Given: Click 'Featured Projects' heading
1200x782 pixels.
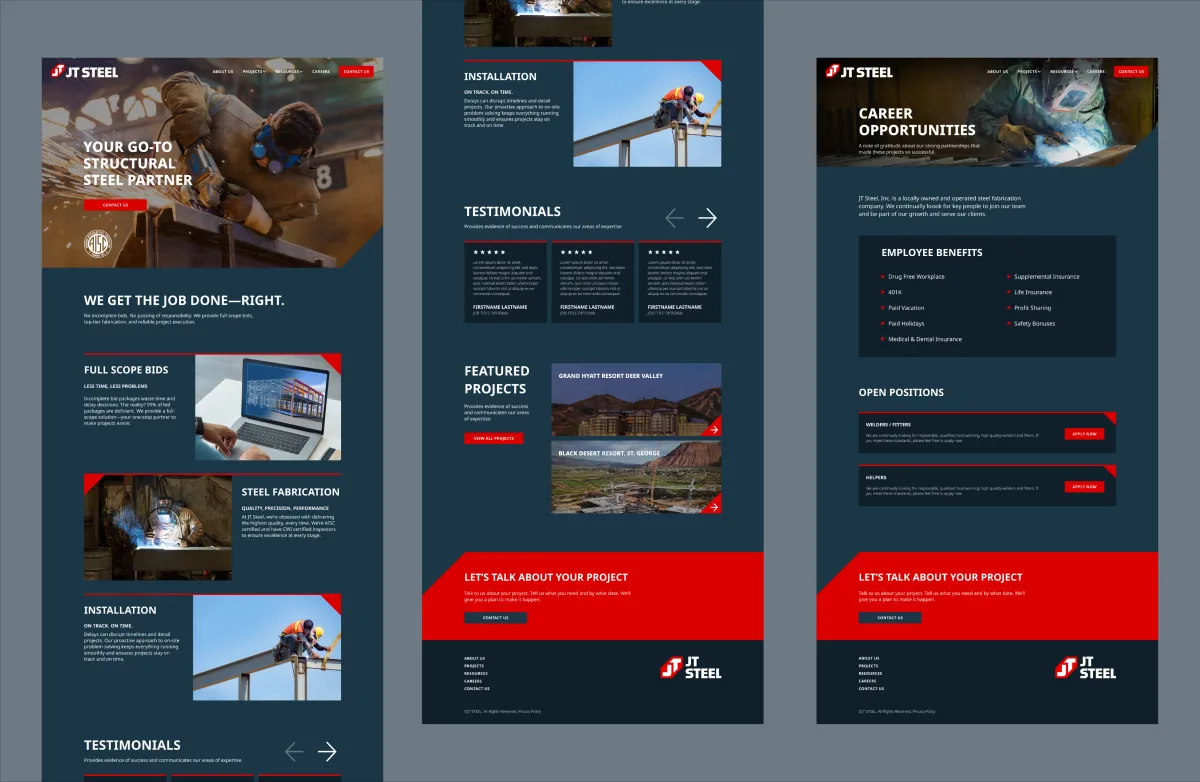Looking at the screenshot, I should tap(497, 380).
